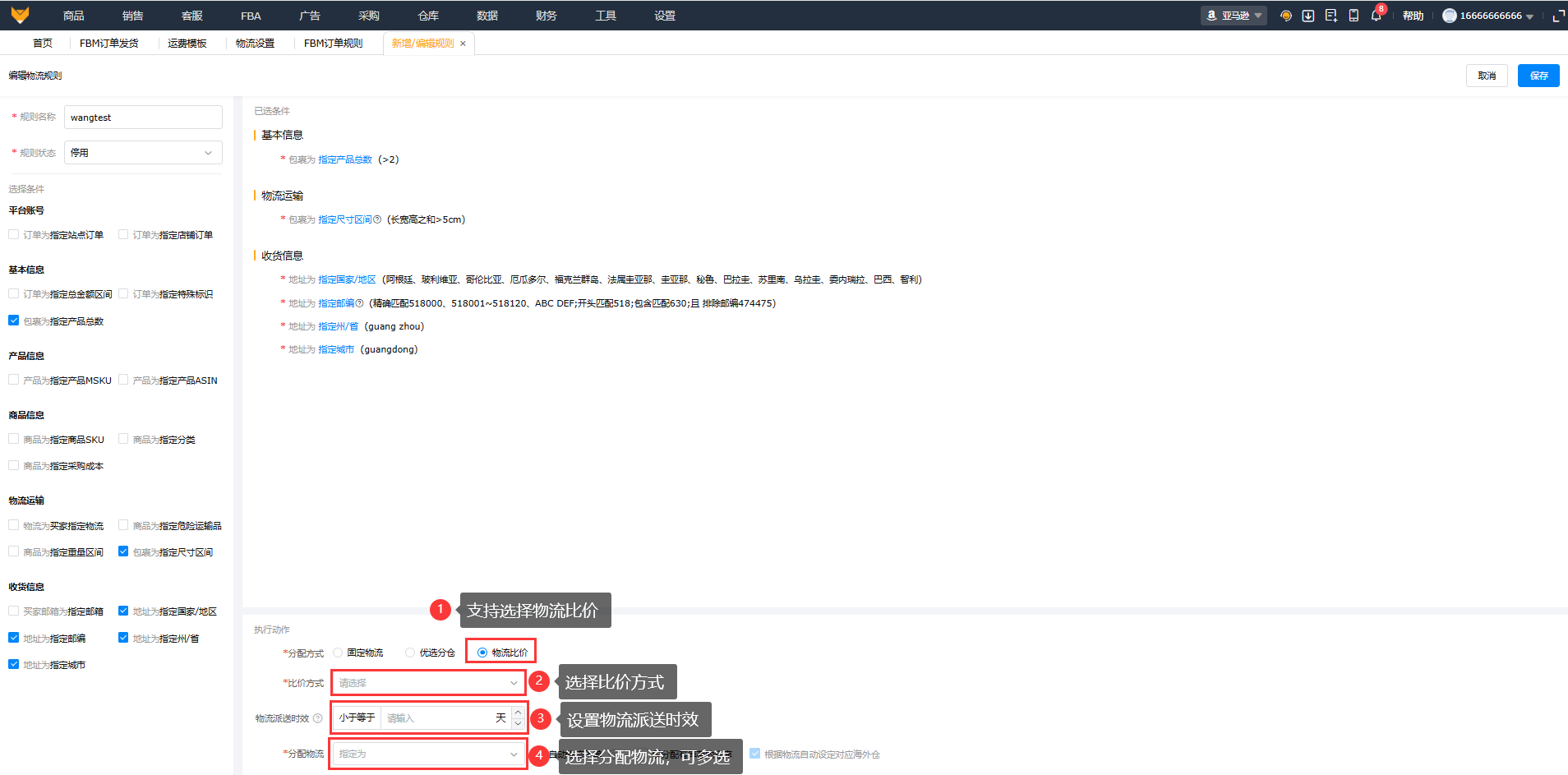Switch to the 运费模板 tab
Viewport: 1568px width, 775px height.
pyautogui.click(x=187, y=44)
